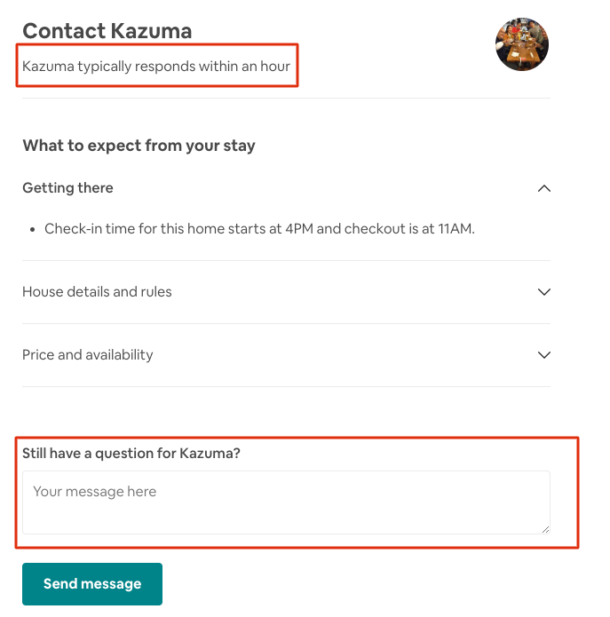Expand House details and rules chevron
This screenshot has height=617, width=610.
coord(544,292)
